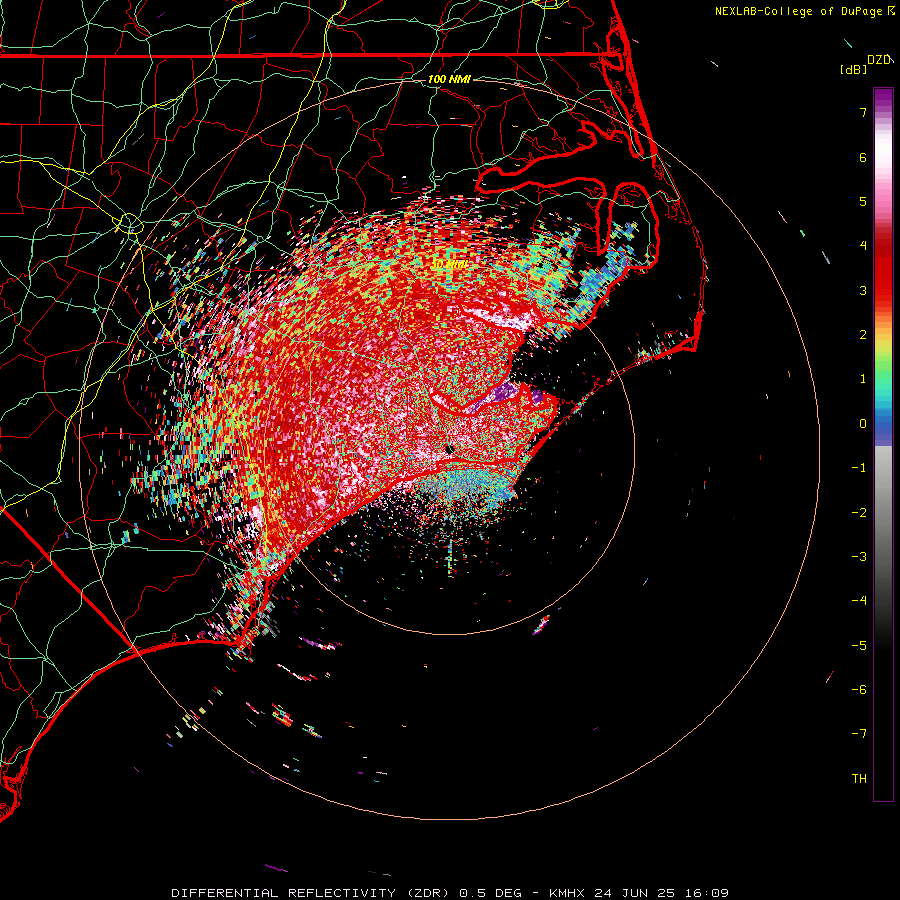Click the (ZDR) text in caption
Screen dimensions: 900x900
(427, 893)
